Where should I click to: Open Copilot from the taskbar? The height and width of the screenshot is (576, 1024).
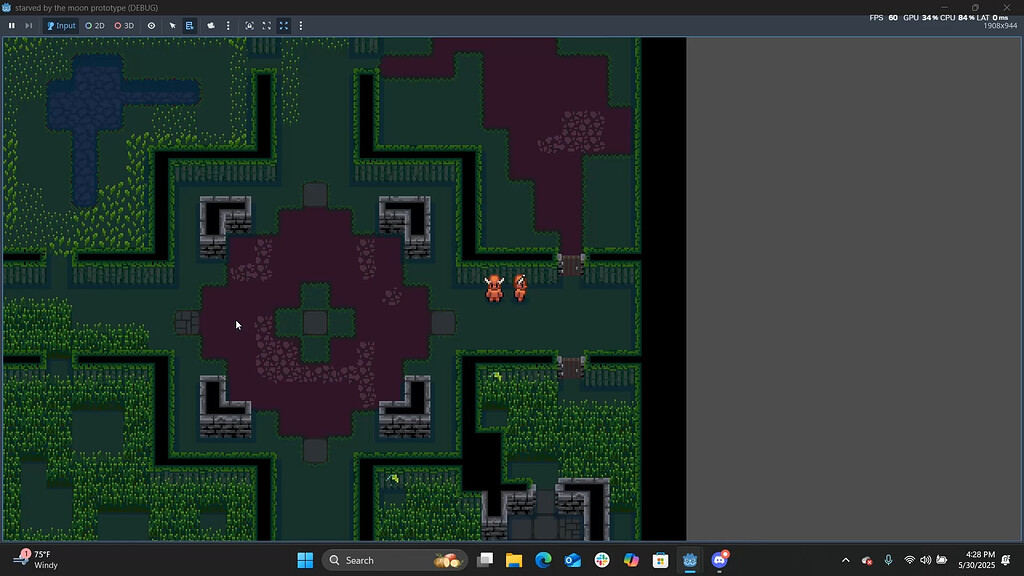point(632,560)
